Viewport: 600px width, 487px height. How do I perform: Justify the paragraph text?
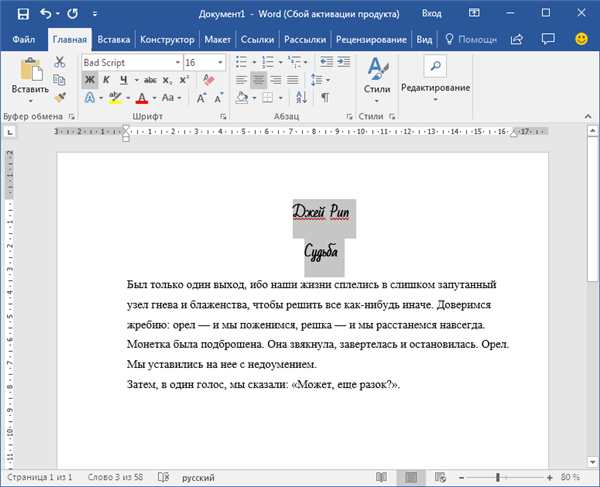coord(293,80)
